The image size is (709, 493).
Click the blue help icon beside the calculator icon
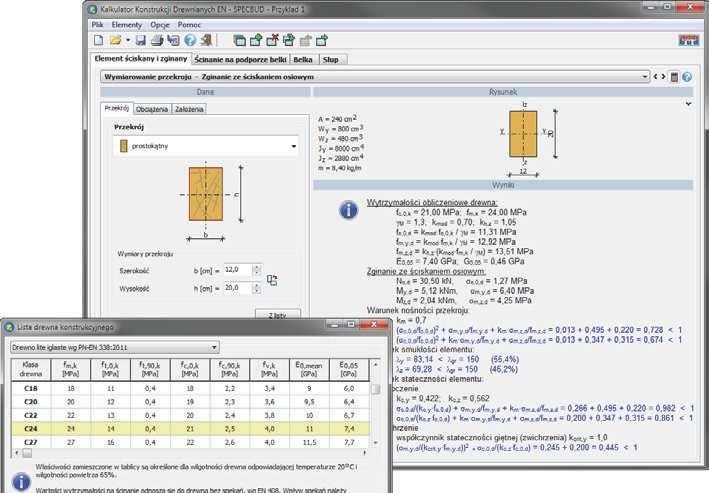pos(687,77)
